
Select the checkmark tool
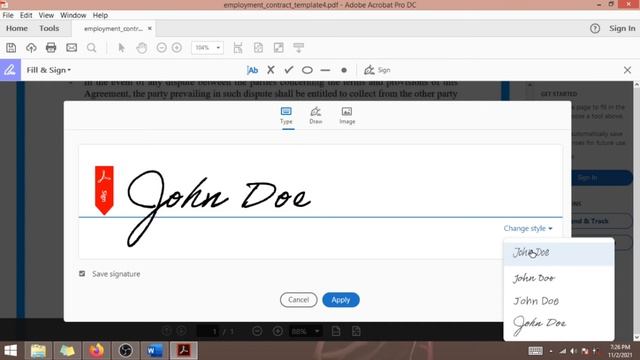(x=289, y=70)
